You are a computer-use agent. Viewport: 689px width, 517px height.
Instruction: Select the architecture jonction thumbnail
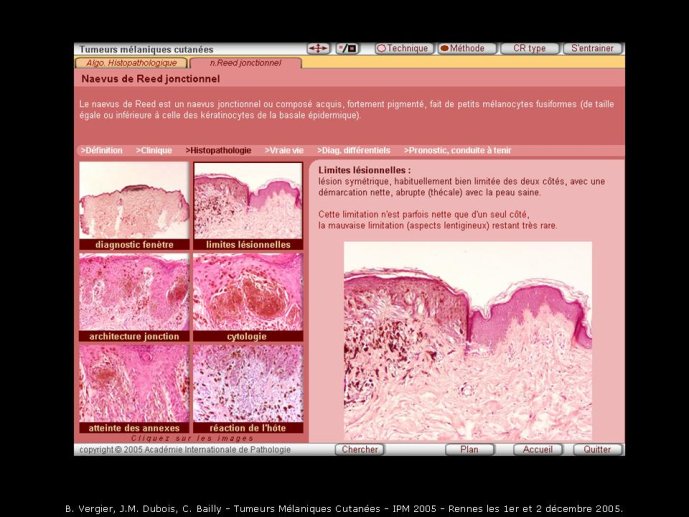(134, 297)
